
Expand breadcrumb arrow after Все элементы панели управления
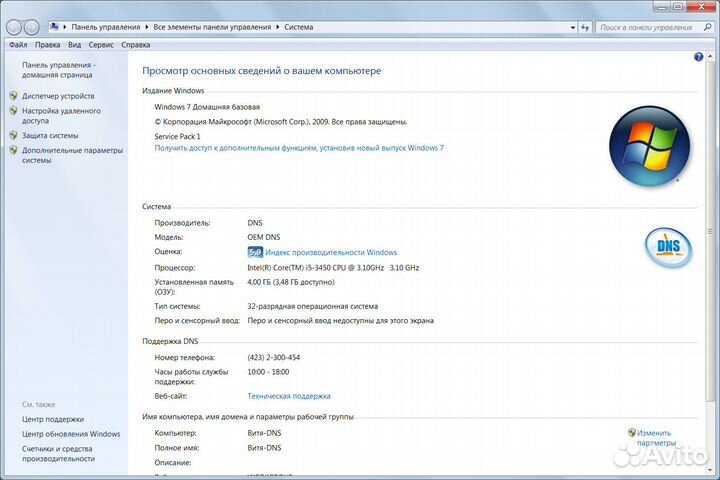coord(277,27)
